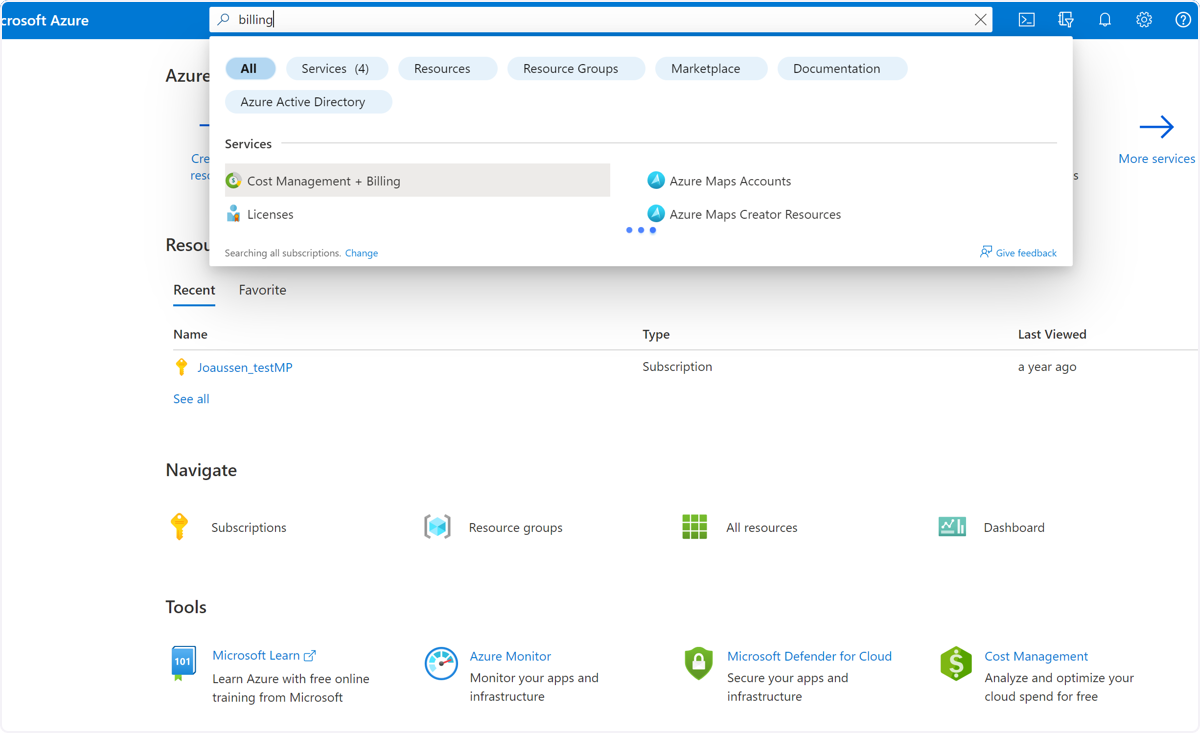Screen dimensions: 1200x733
Task: Click the More services link
Action: (x=1156, y=158)
